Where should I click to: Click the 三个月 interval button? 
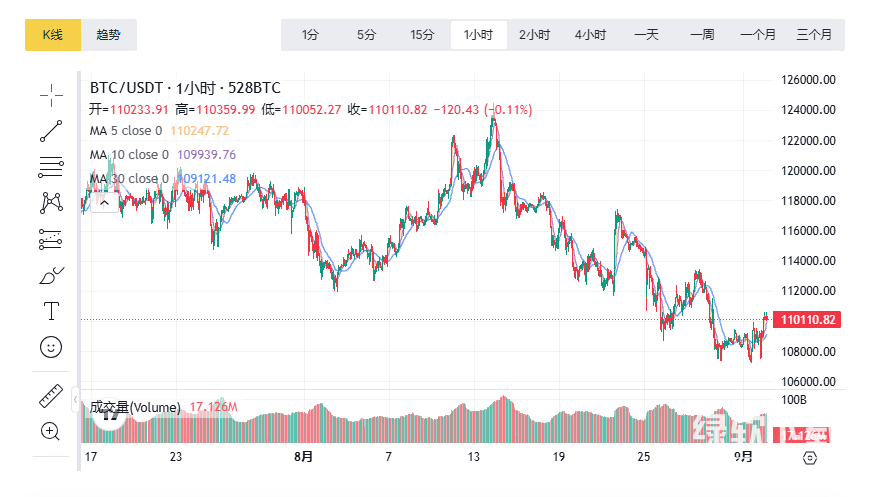pos(814,35)
